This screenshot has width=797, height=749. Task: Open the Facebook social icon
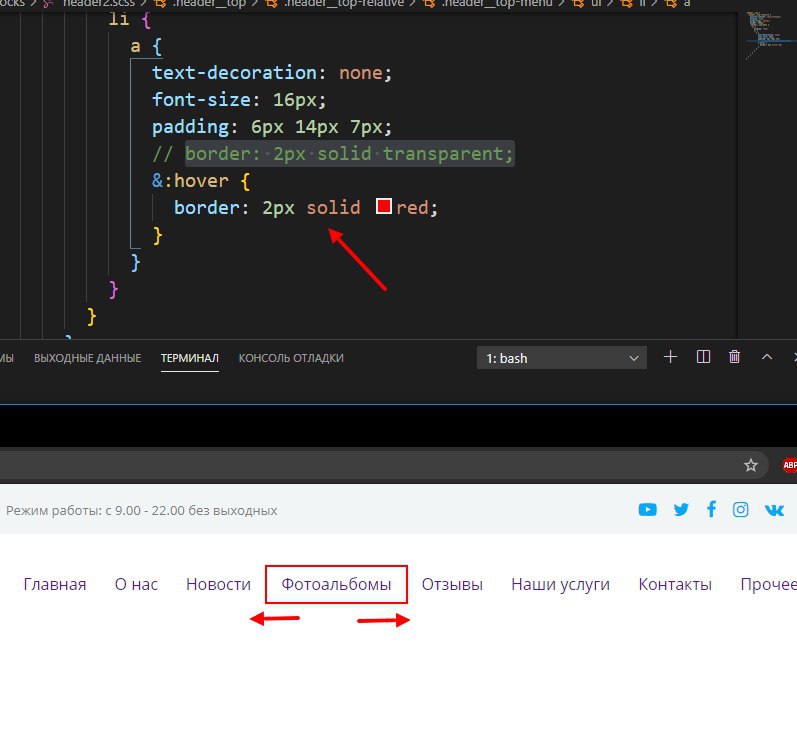click(712, 509)
